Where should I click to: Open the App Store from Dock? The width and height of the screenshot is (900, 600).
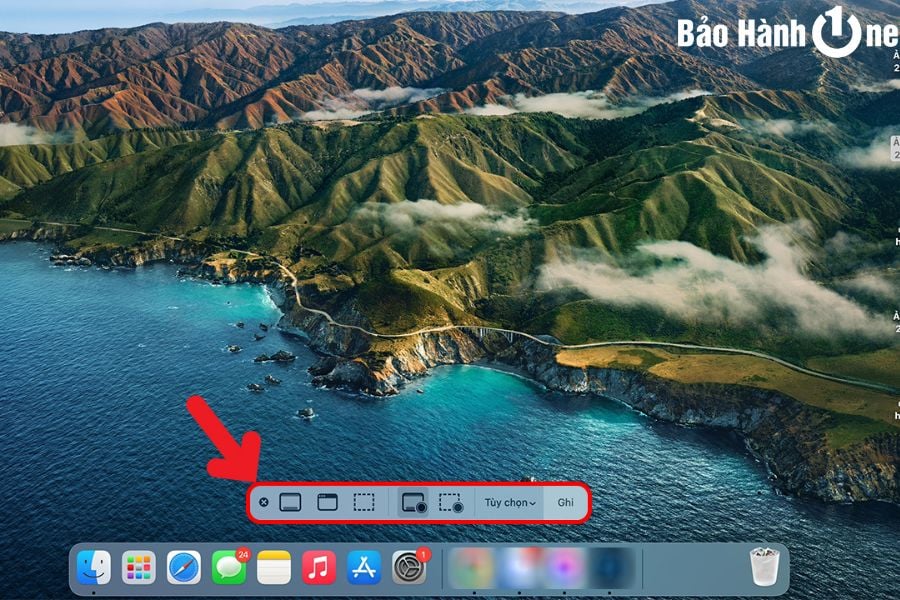(364, 568)
